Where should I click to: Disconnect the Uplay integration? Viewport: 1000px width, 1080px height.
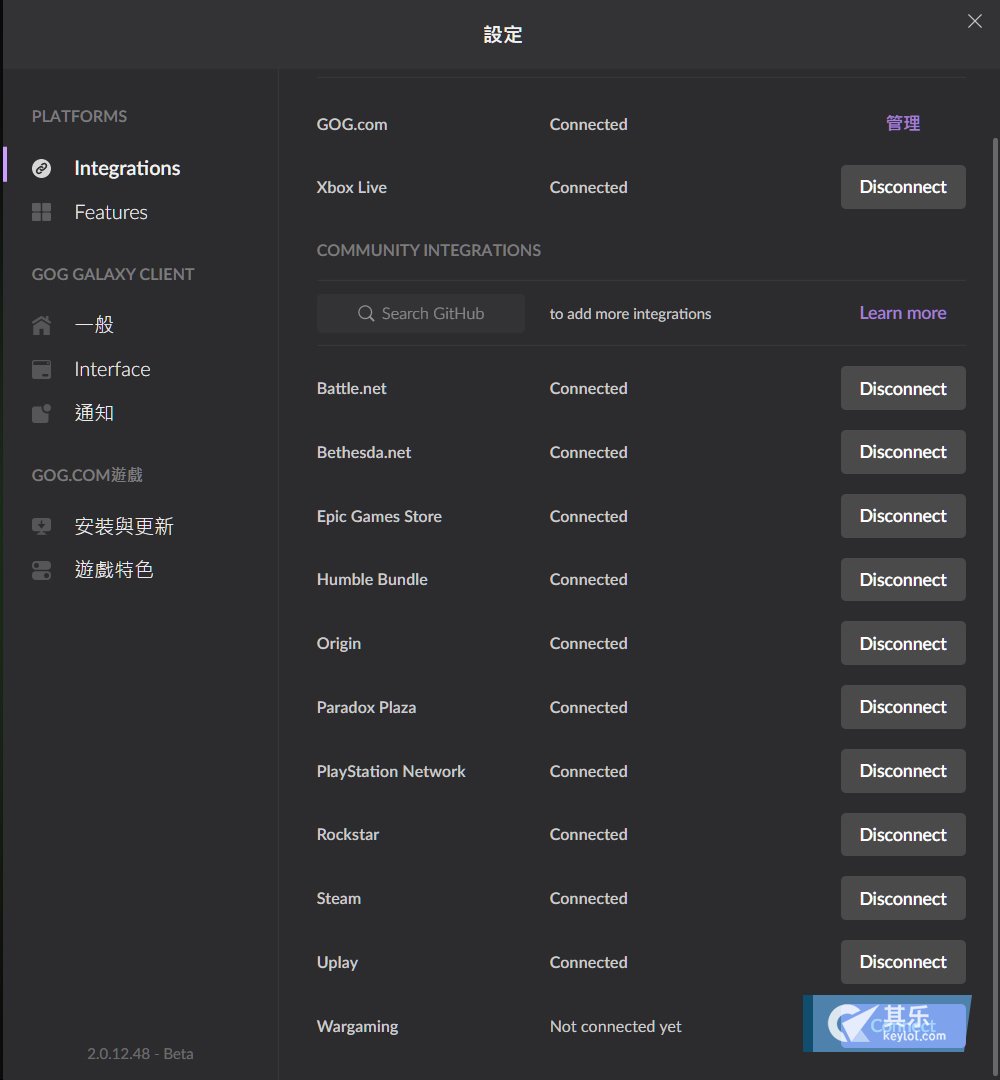903,962
